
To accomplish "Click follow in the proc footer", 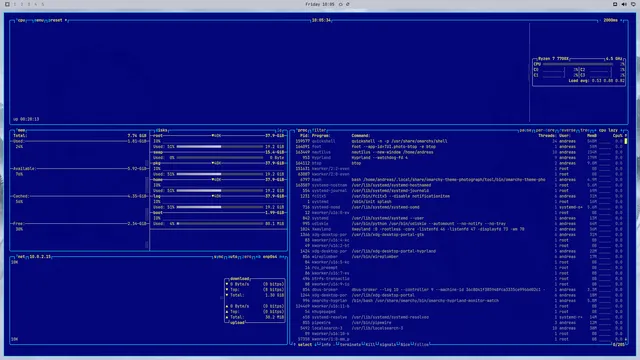I will 422,344.
